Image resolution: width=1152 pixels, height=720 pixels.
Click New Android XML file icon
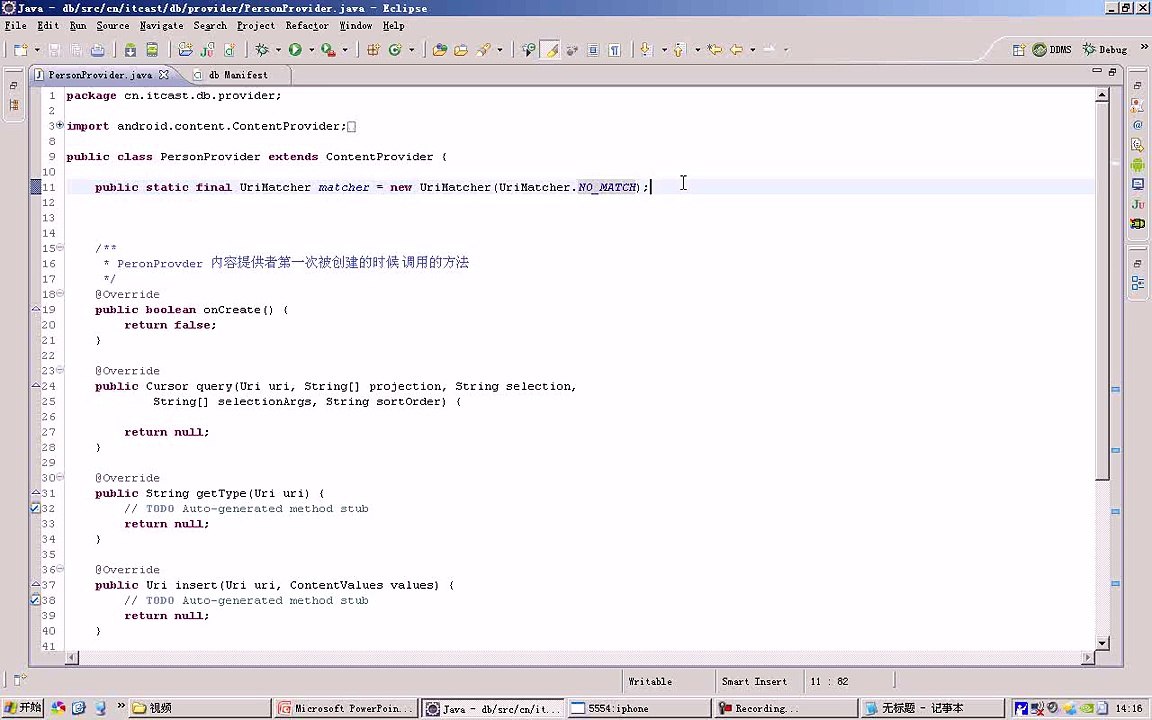click(x=229, y=49)
